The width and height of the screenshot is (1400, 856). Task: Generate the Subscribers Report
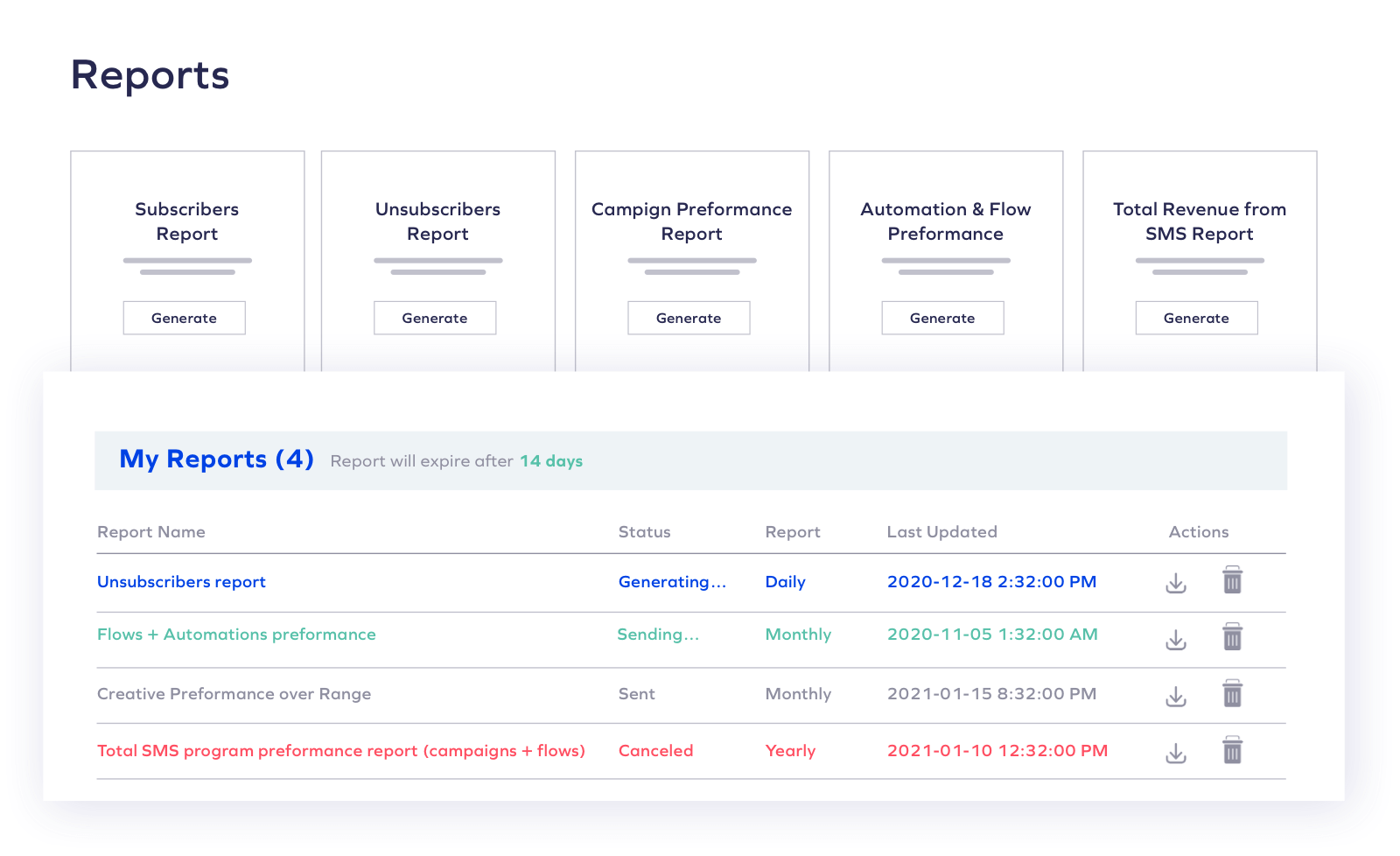[x=184, y=318]
